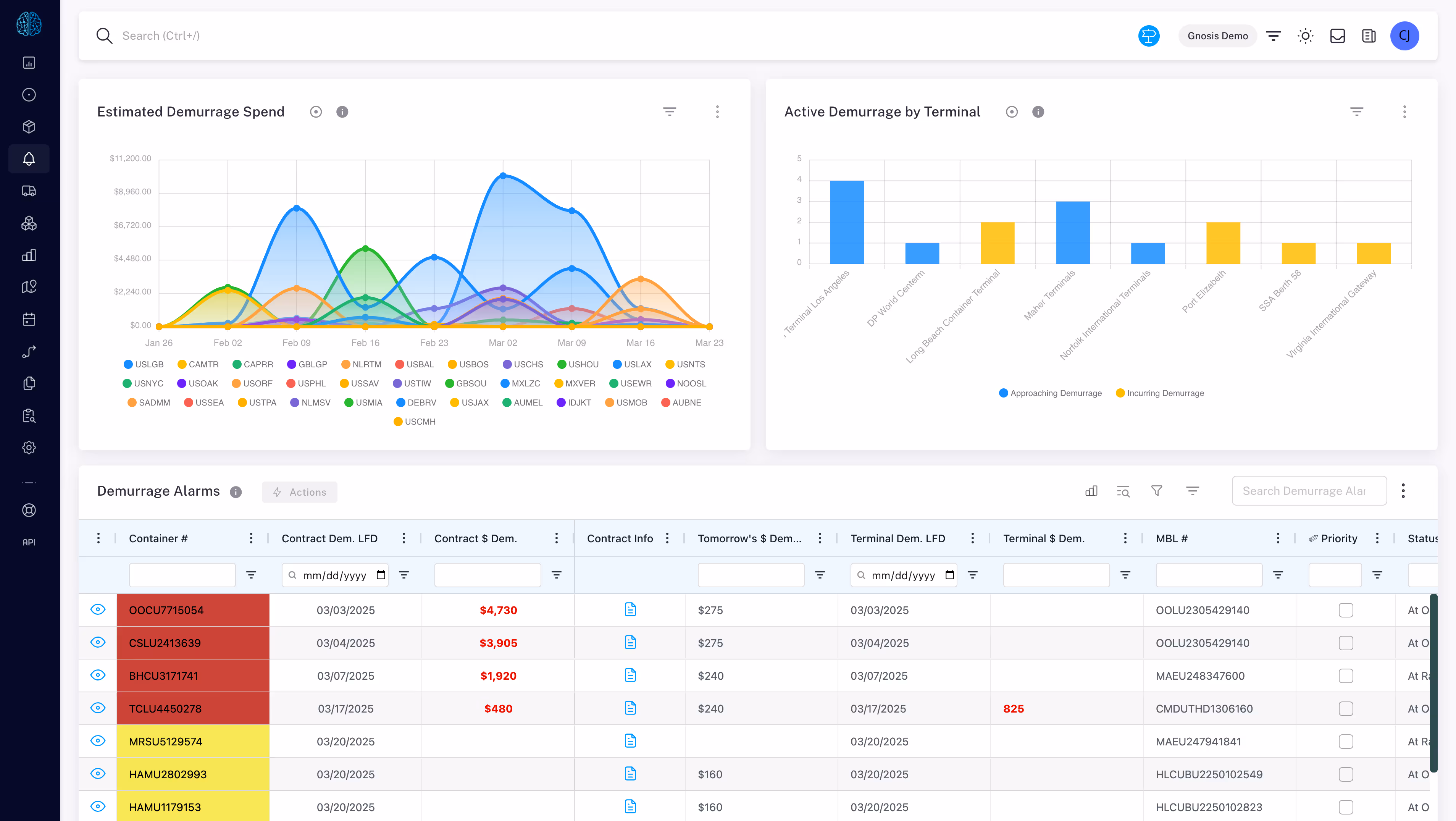Check Priority checkbox for TCLU4450278 row
This screenshot has height=821, width=1456.
(1345, 708)
